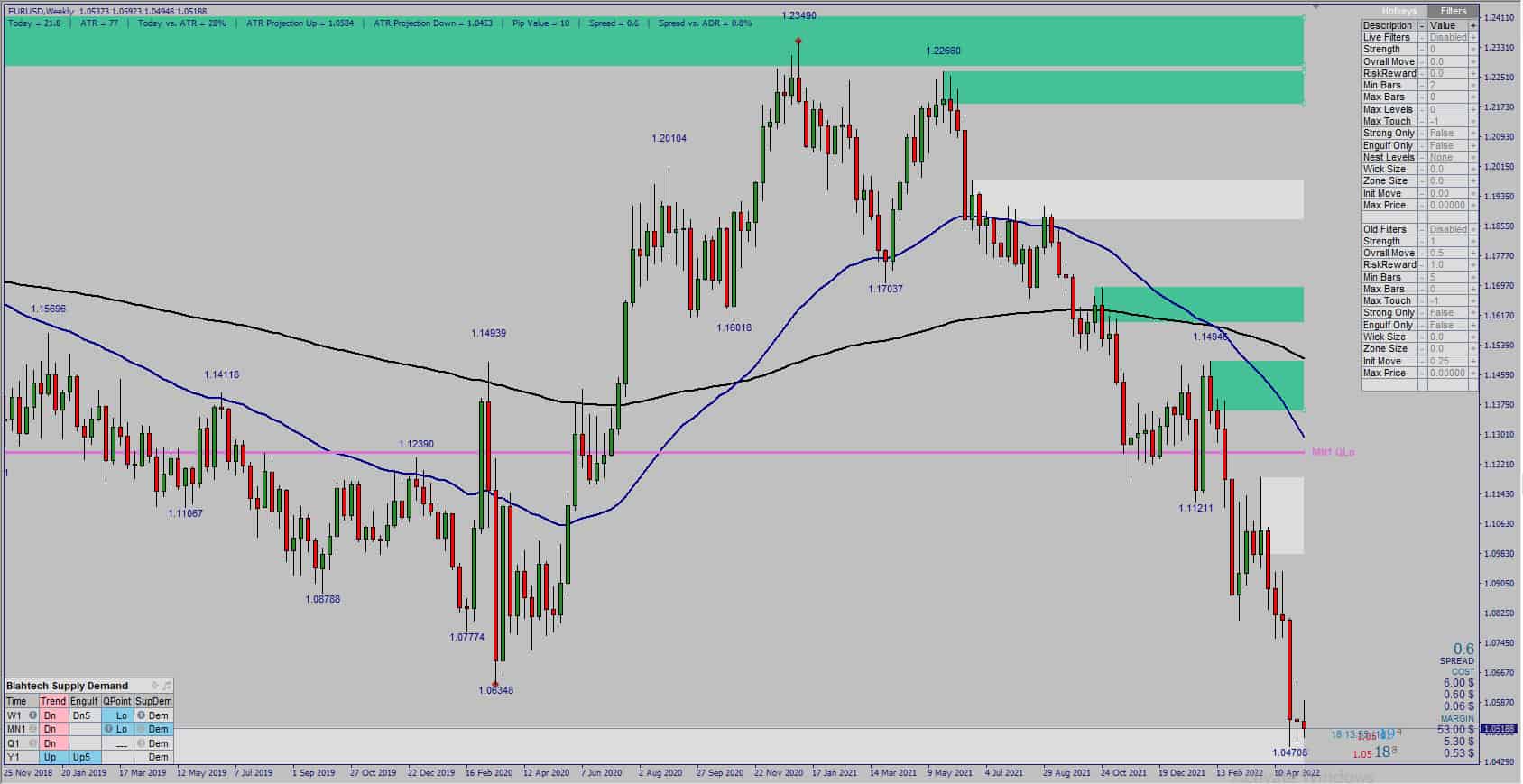Viewport: 1523px width, 784px height.
Task: Click the 1.05188 current price label
Action: pyautogui.click(x=1500, y=729)
